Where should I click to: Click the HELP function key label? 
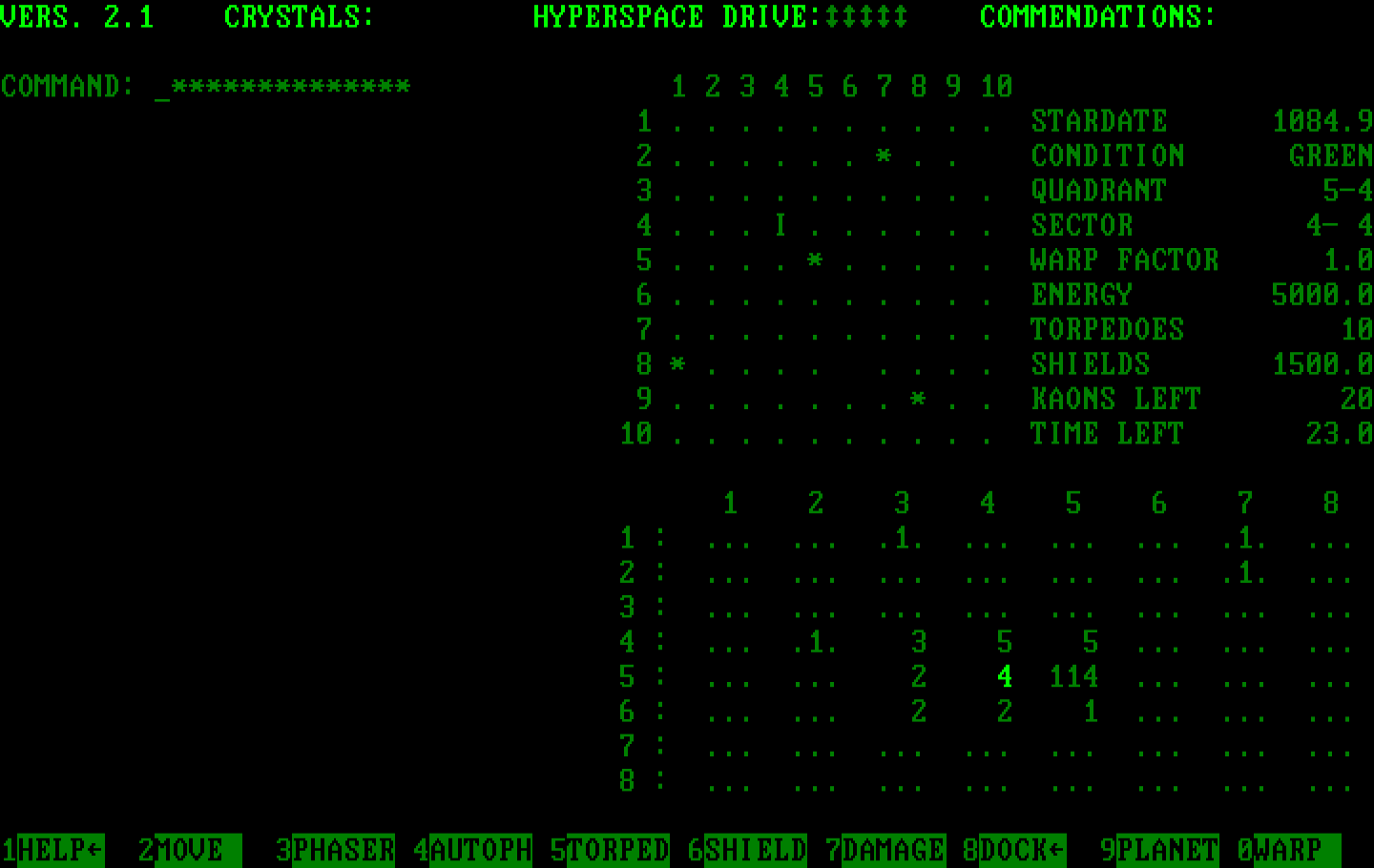pos(60,849)
